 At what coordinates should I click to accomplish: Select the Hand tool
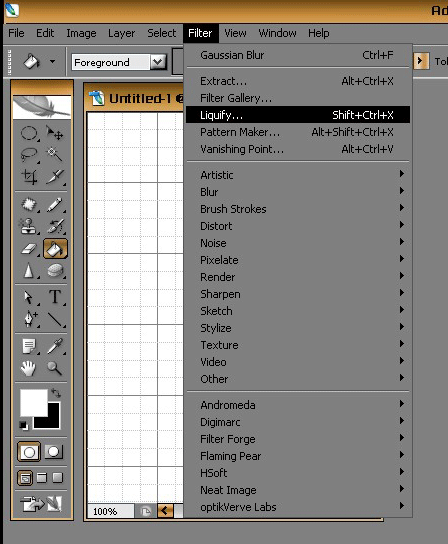coord(28,368)
